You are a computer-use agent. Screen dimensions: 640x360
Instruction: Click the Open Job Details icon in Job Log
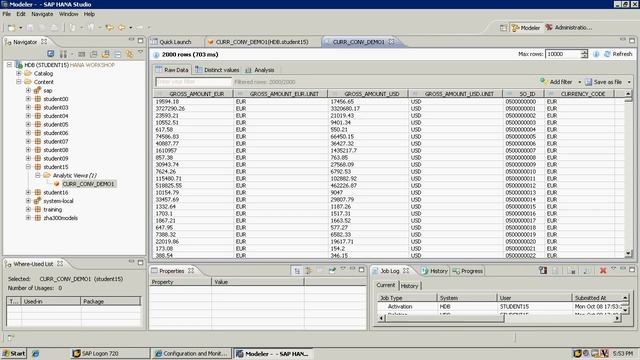point(543,270)
